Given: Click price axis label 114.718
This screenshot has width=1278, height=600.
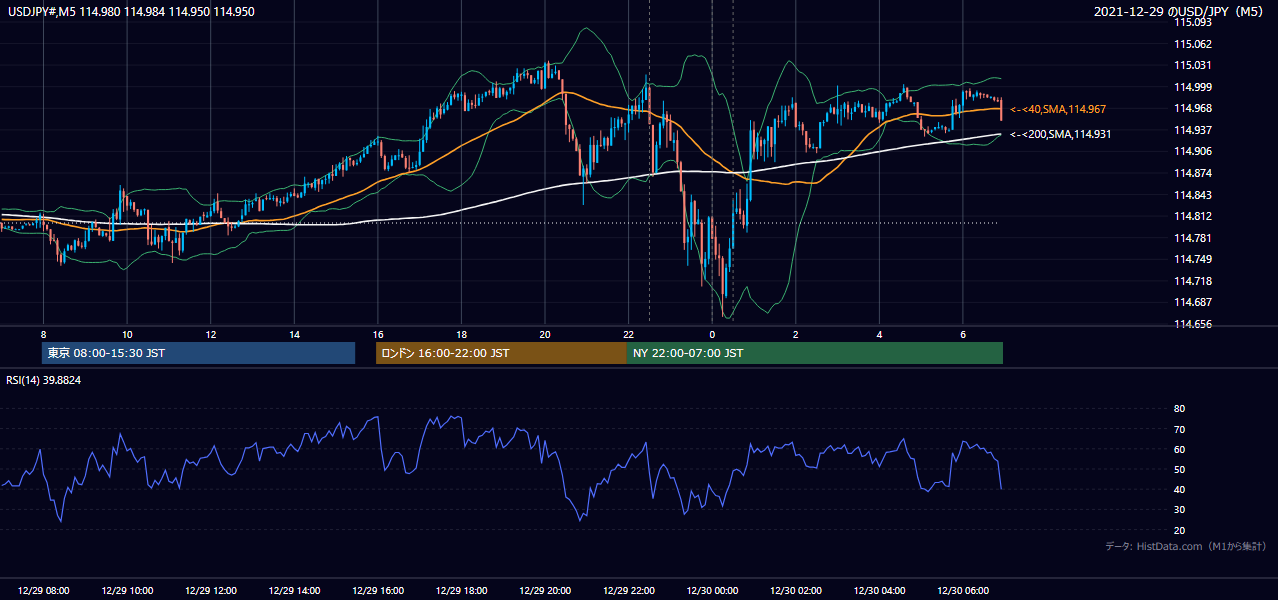Looking at the screenshot, I should 1193,281.
